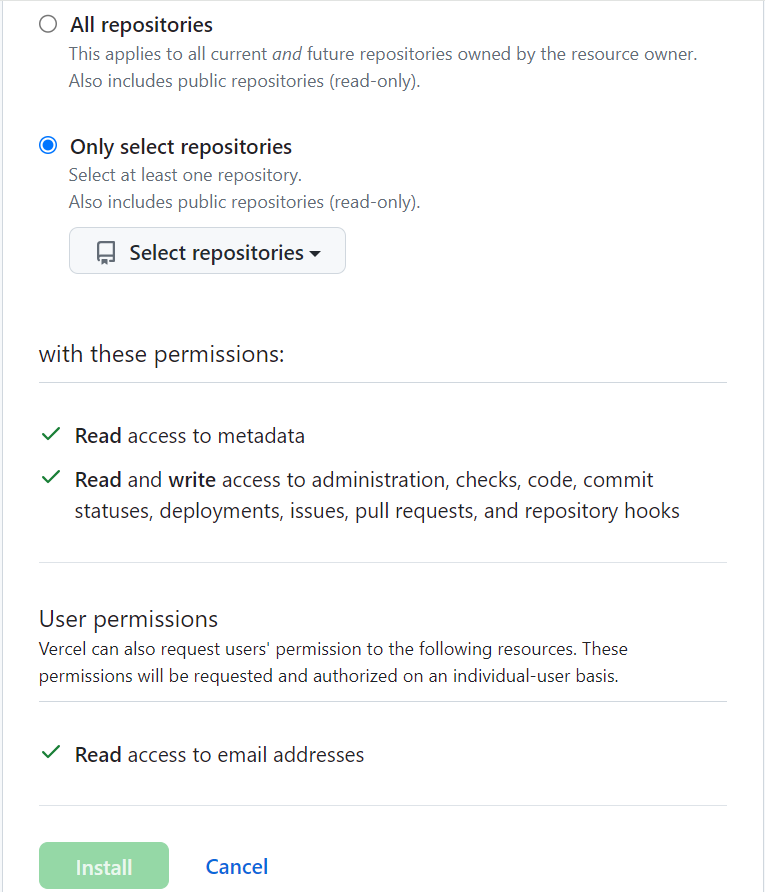Click the "Read access to metadata" text
Viewport: 765px width, 892px height.
(190, 436)
